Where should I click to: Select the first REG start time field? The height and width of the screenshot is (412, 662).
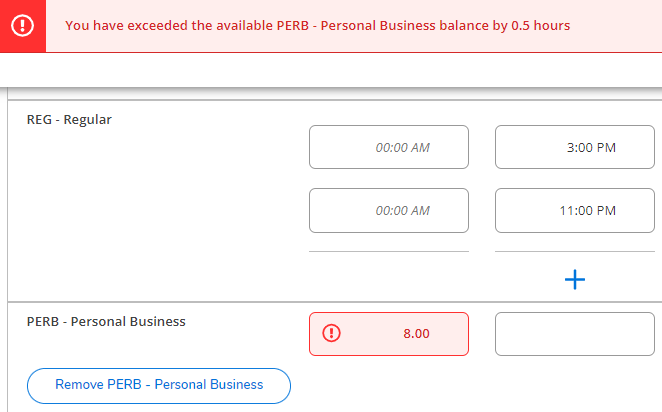pyautogui.click(x=389, y=147)
